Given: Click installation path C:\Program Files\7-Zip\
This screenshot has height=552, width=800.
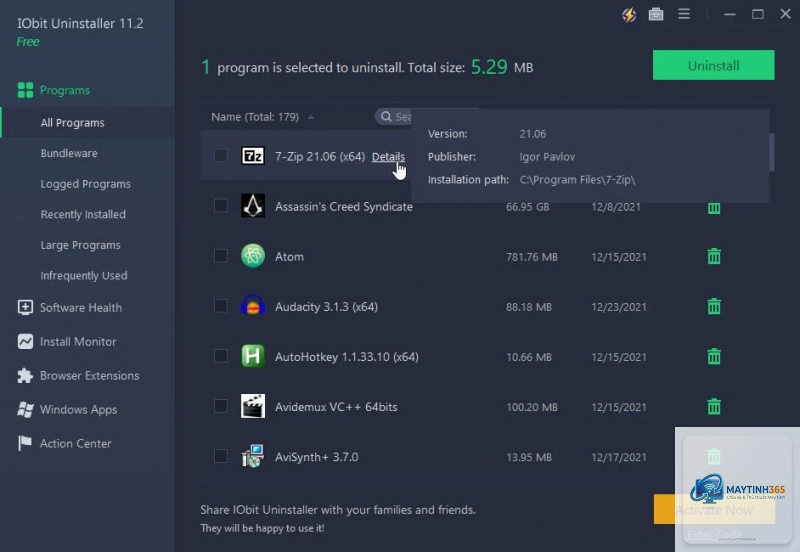Looking at the screenshot, I should [x=577, y=180].
